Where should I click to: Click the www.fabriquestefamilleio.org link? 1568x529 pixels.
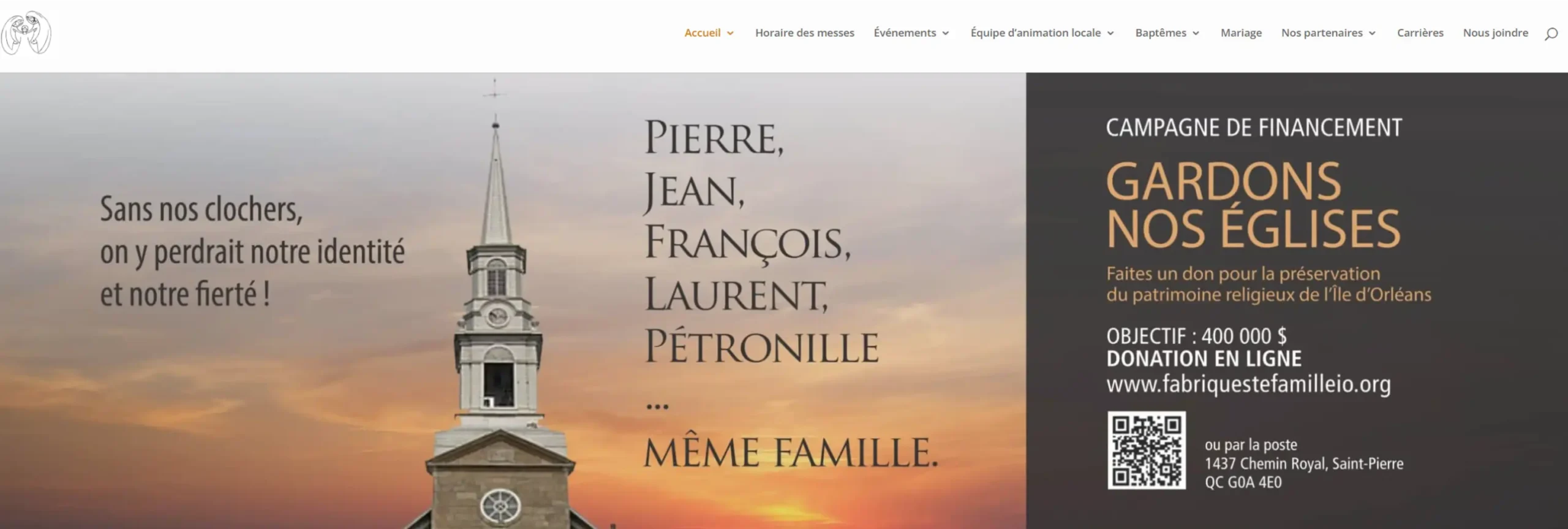pos(1248,384)
